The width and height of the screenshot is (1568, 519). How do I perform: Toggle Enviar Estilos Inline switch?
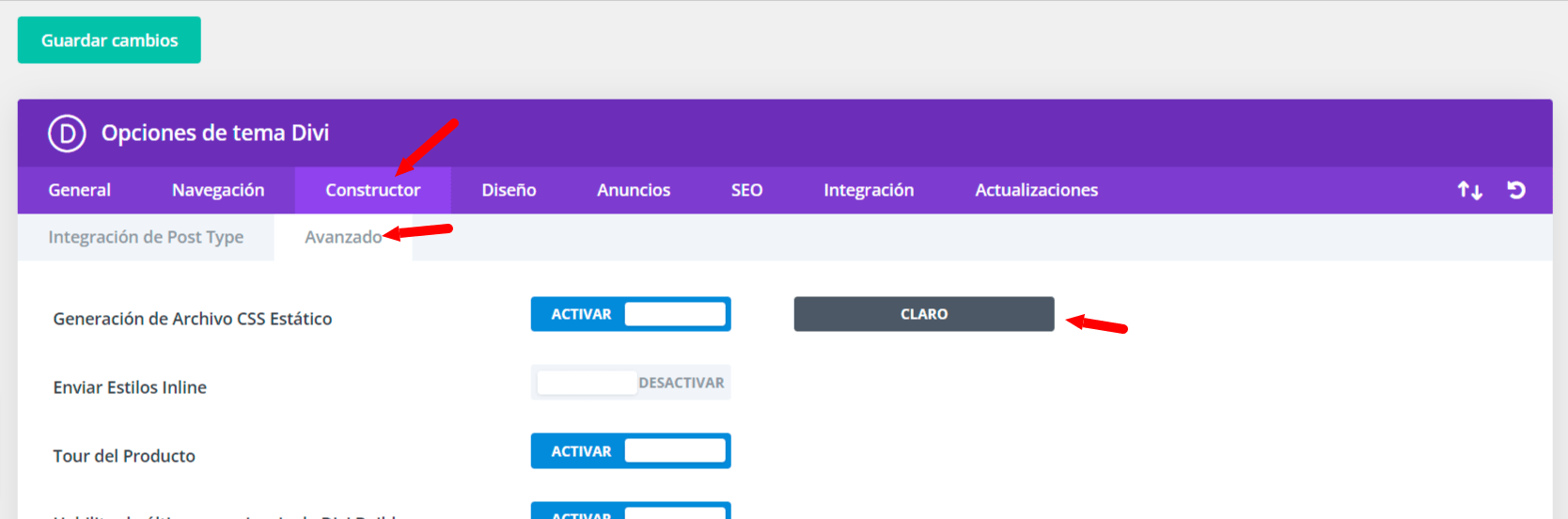point(631,383)
